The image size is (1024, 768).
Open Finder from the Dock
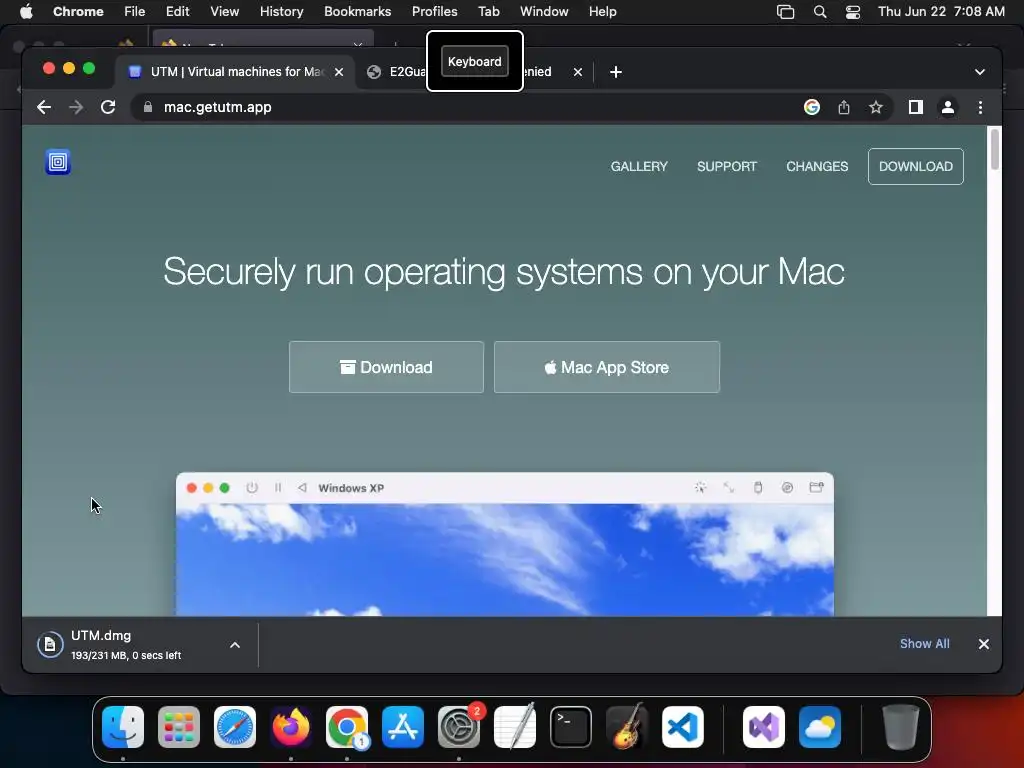tap(123, 727)
